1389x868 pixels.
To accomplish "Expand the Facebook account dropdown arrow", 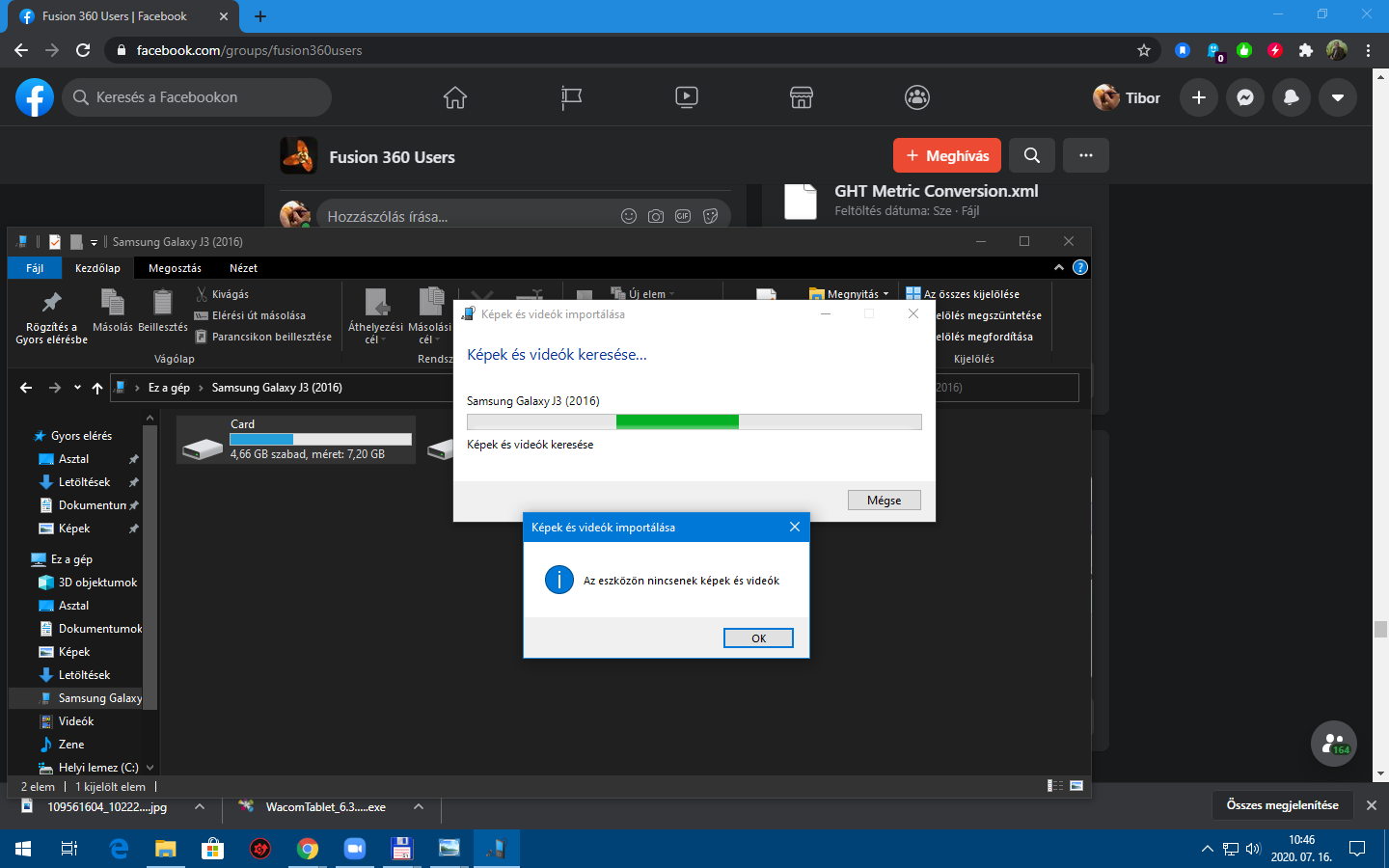I will click(x=1338, y=97).
